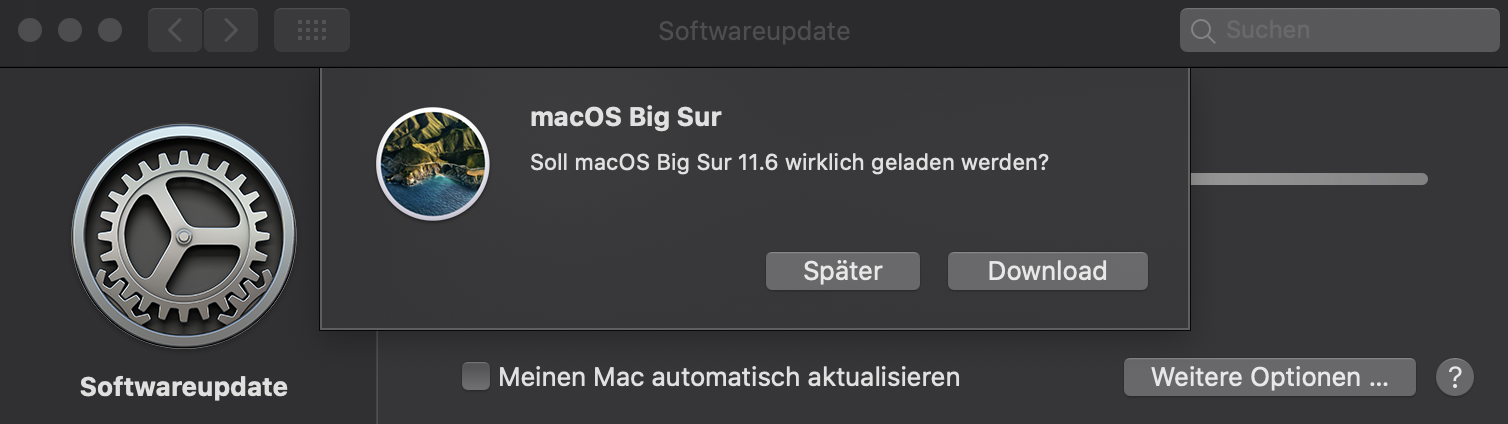Show all preferences via grid icon
This screenshot has height=424, width=1508.
click(312, 30)
